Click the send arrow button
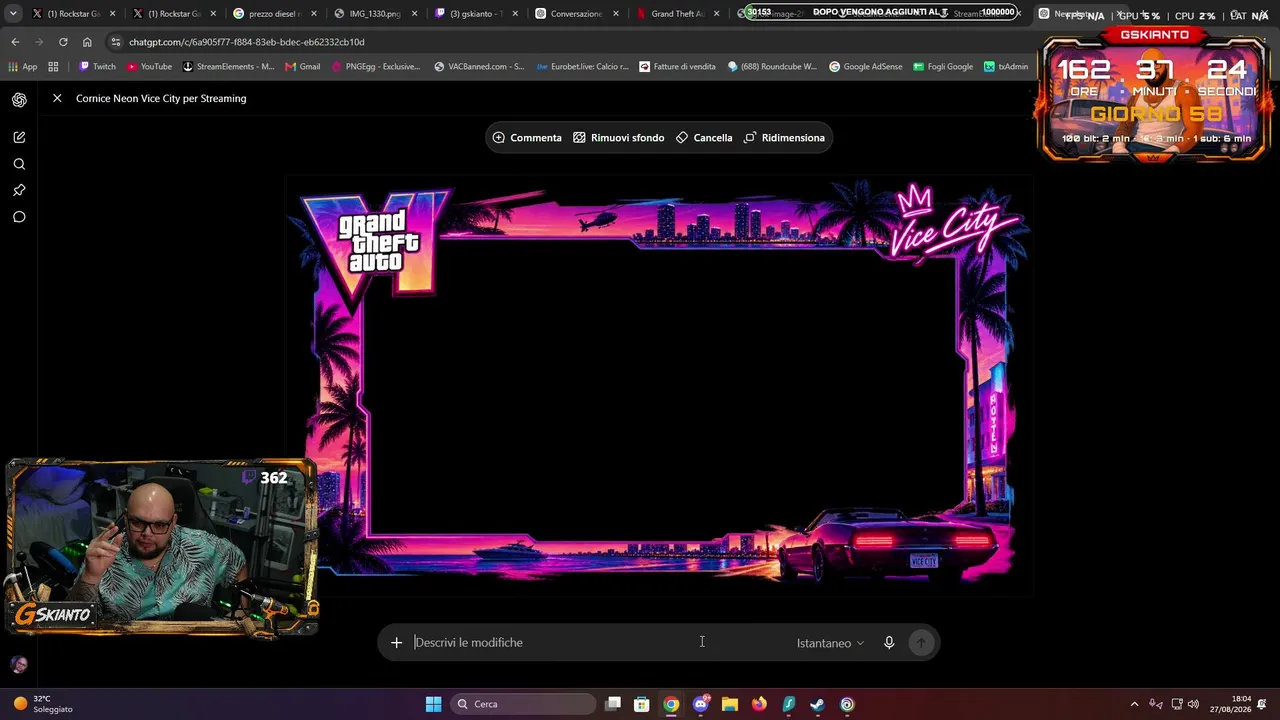Image resolution: width=1280 pixels, height=720 pixels. pyautogui.click(x=921, y=643)
